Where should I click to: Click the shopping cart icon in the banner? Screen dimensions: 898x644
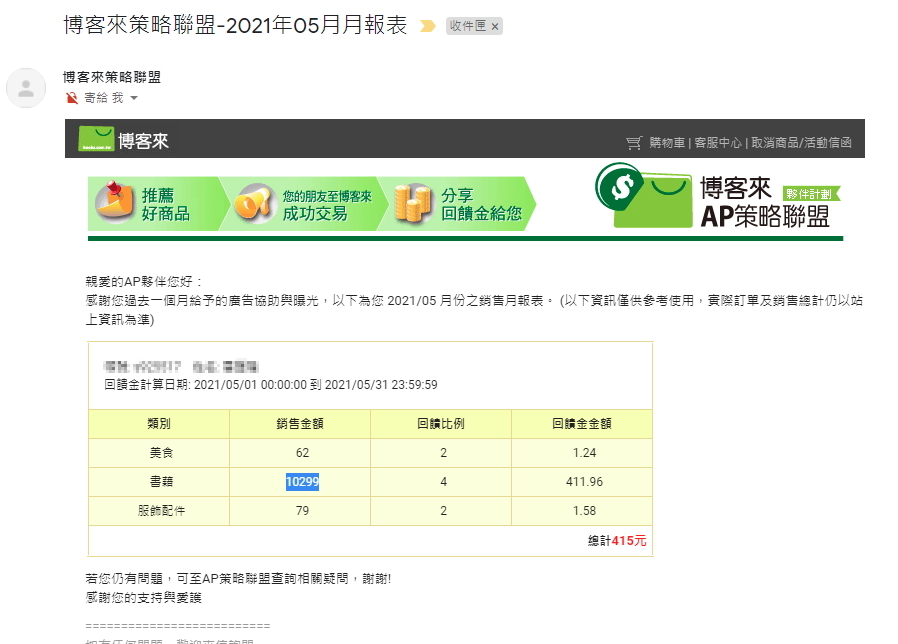click(x=634, y=143)
